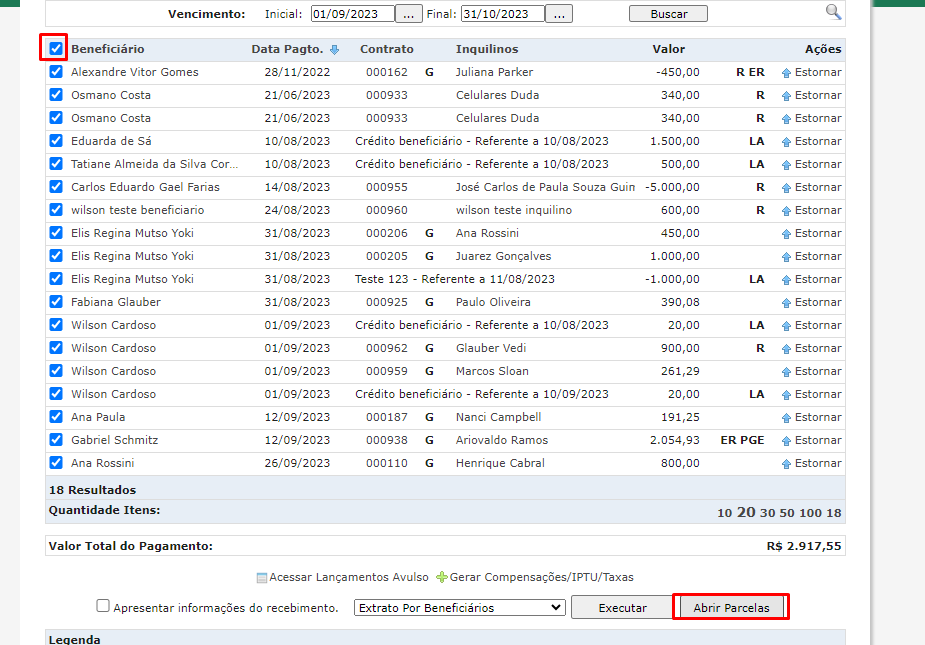Sort by Beneficiário column header
The width and height of the screenshot is (925, 645).
[108, 49]
